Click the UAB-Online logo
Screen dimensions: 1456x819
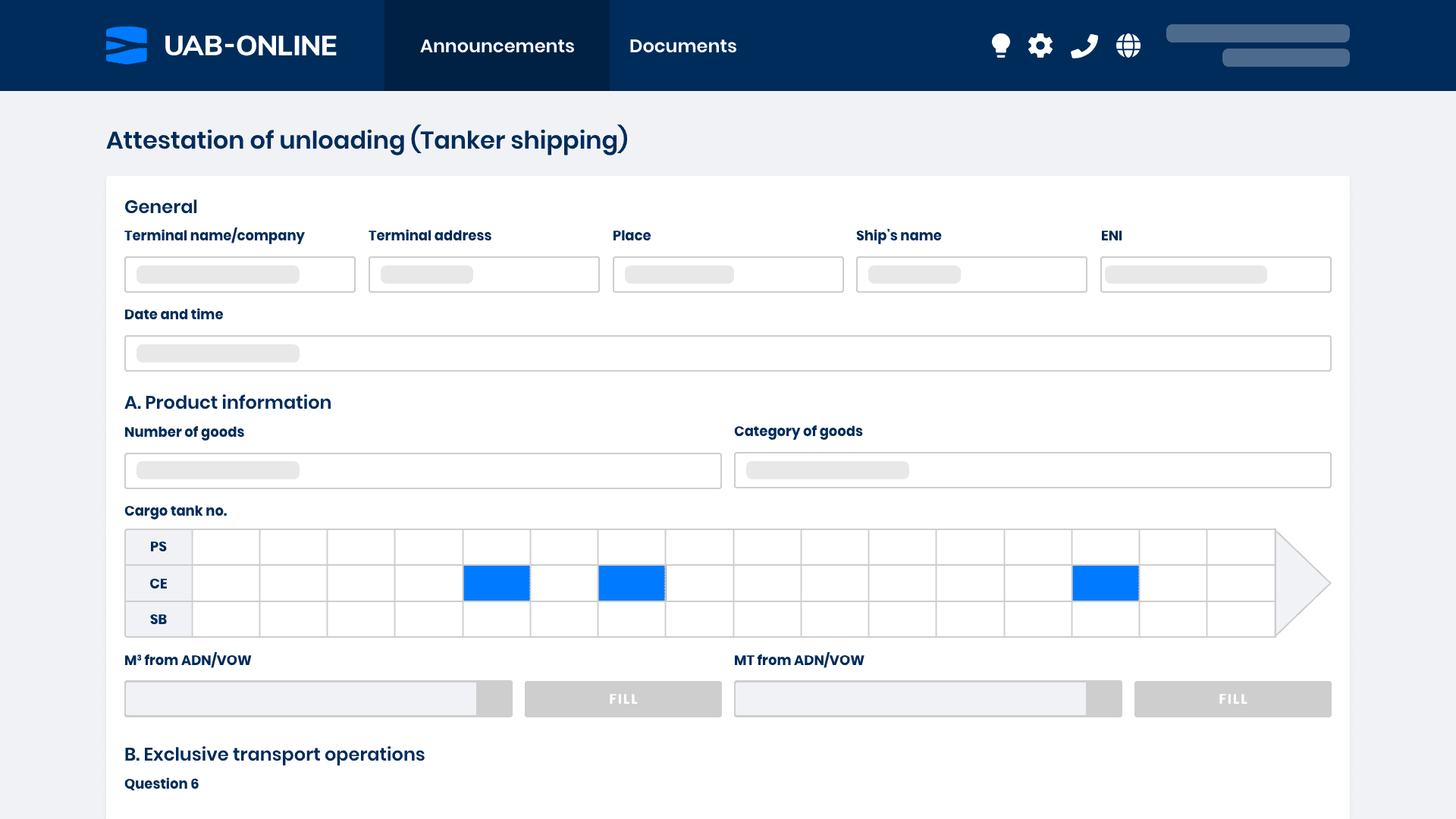coord(221,45)
